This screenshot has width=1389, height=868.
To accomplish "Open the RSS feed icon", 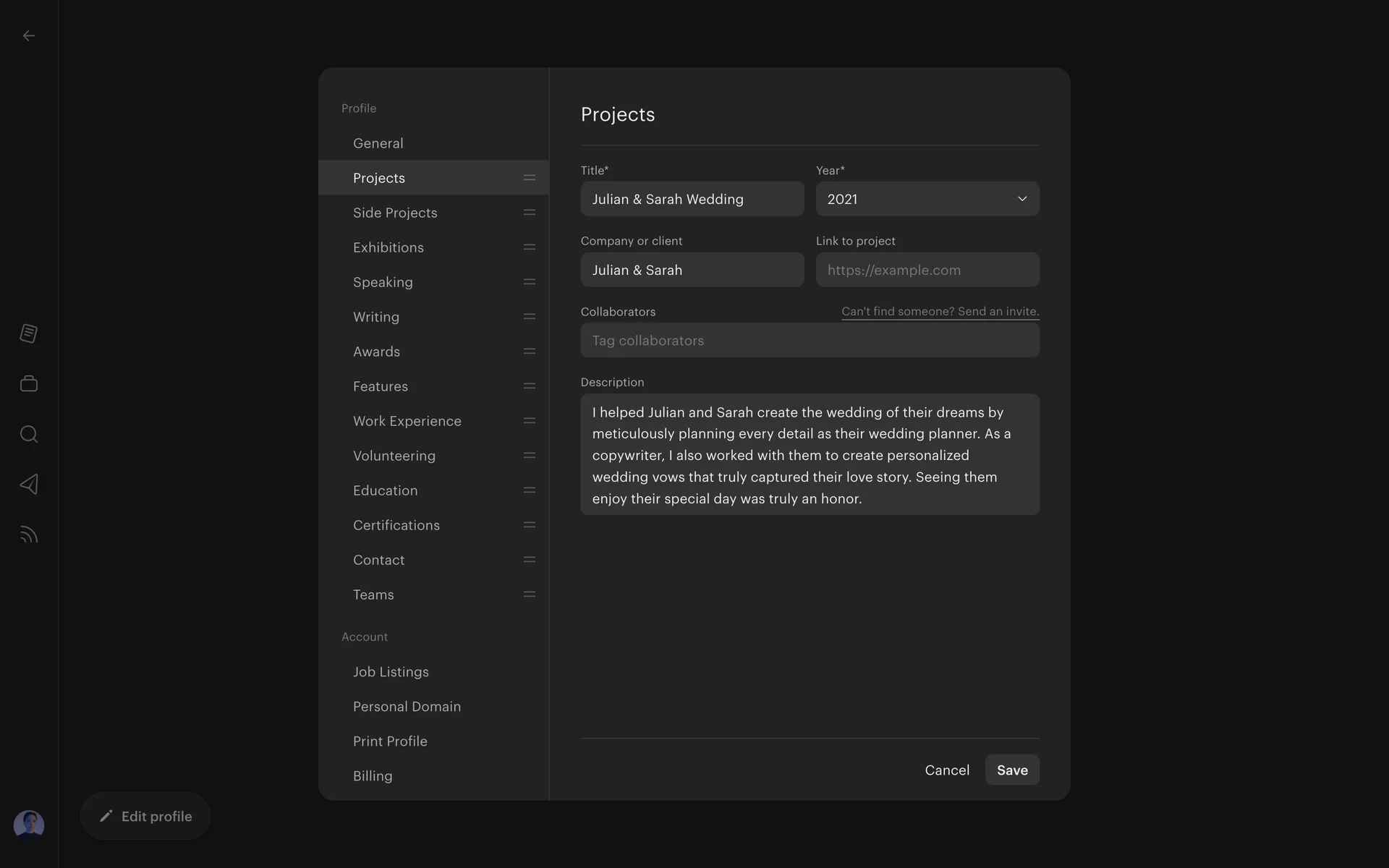I will [x=29, y=535].
